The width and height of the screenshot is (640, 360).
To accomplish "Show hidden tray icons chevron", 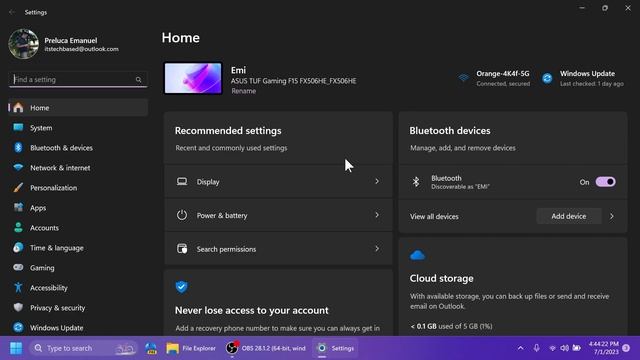I will tap(520, 348).
